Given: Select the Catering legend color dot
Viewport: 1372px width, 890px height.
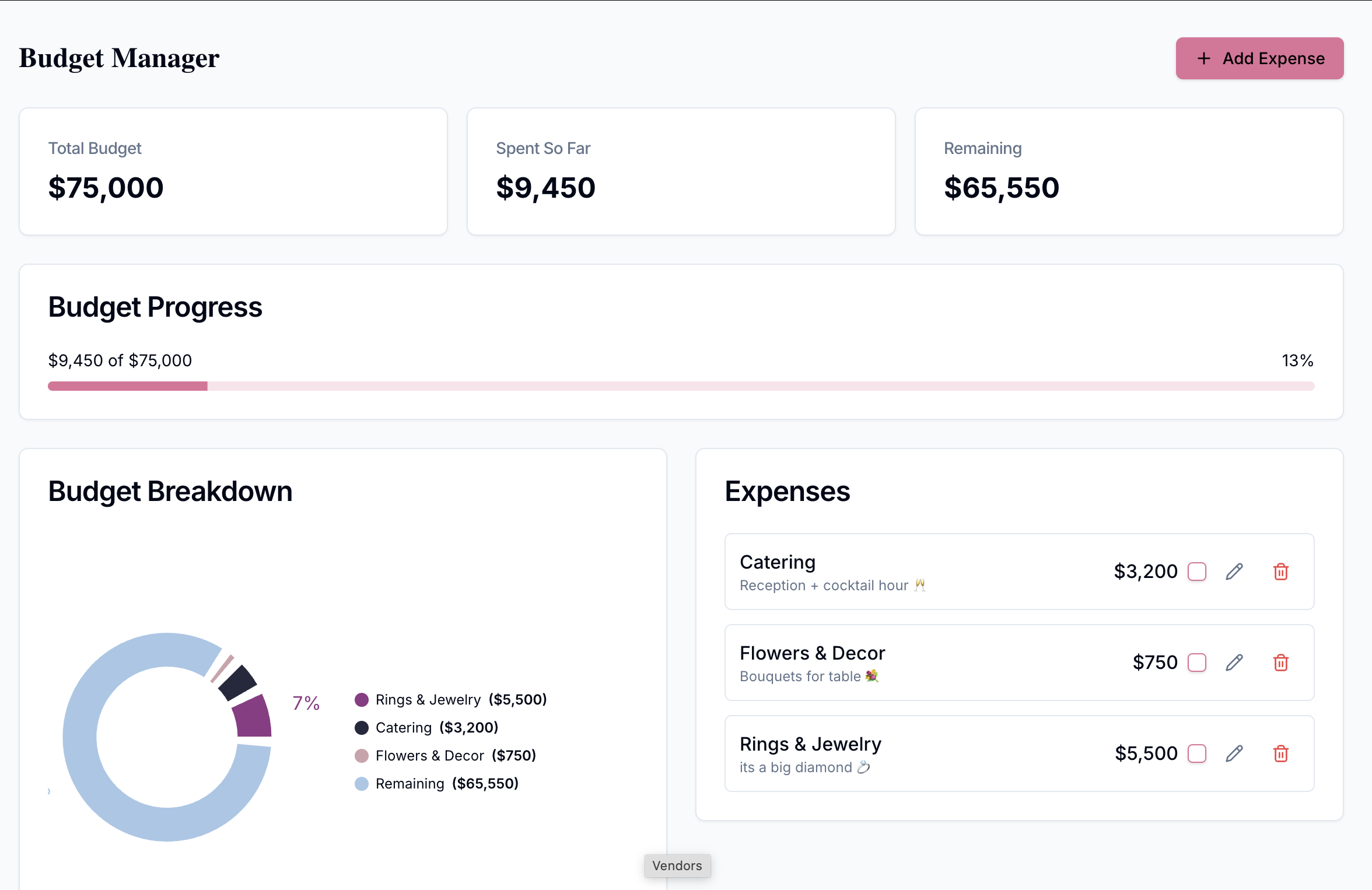Looking at the screenshot, I should (362, 728).
